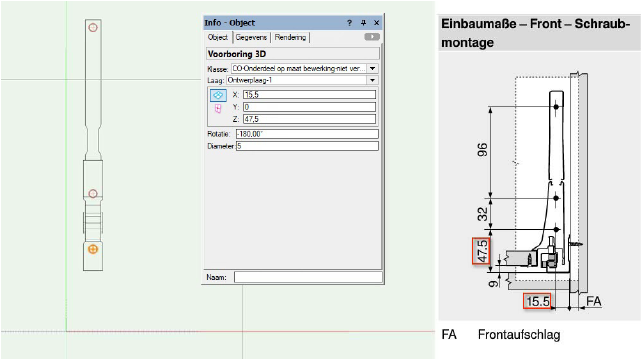The height and width of the screenshot is (360, 643).
Task: Click the Naam text field
Action: point(308,277)
